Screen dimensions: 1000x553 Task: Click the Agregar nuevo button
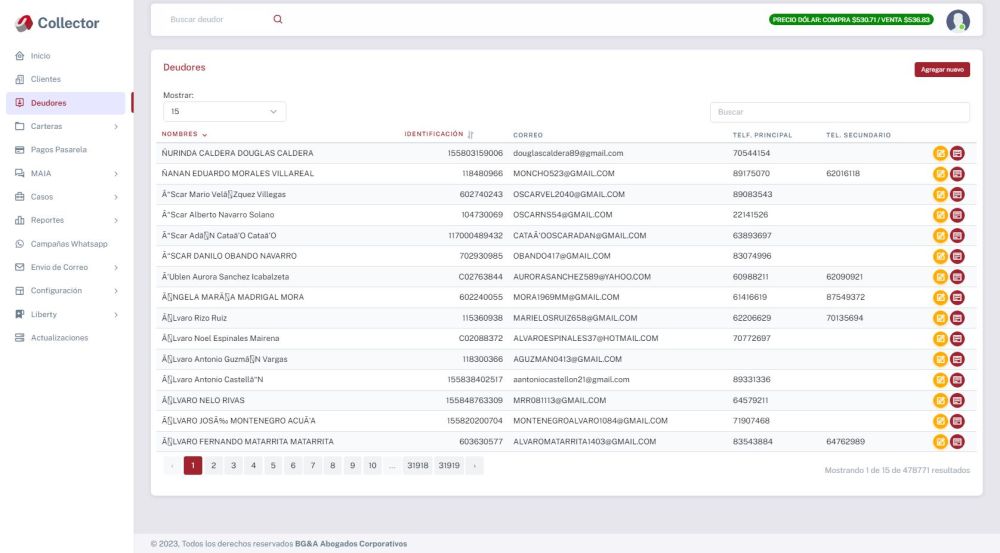tap(942, 70)
